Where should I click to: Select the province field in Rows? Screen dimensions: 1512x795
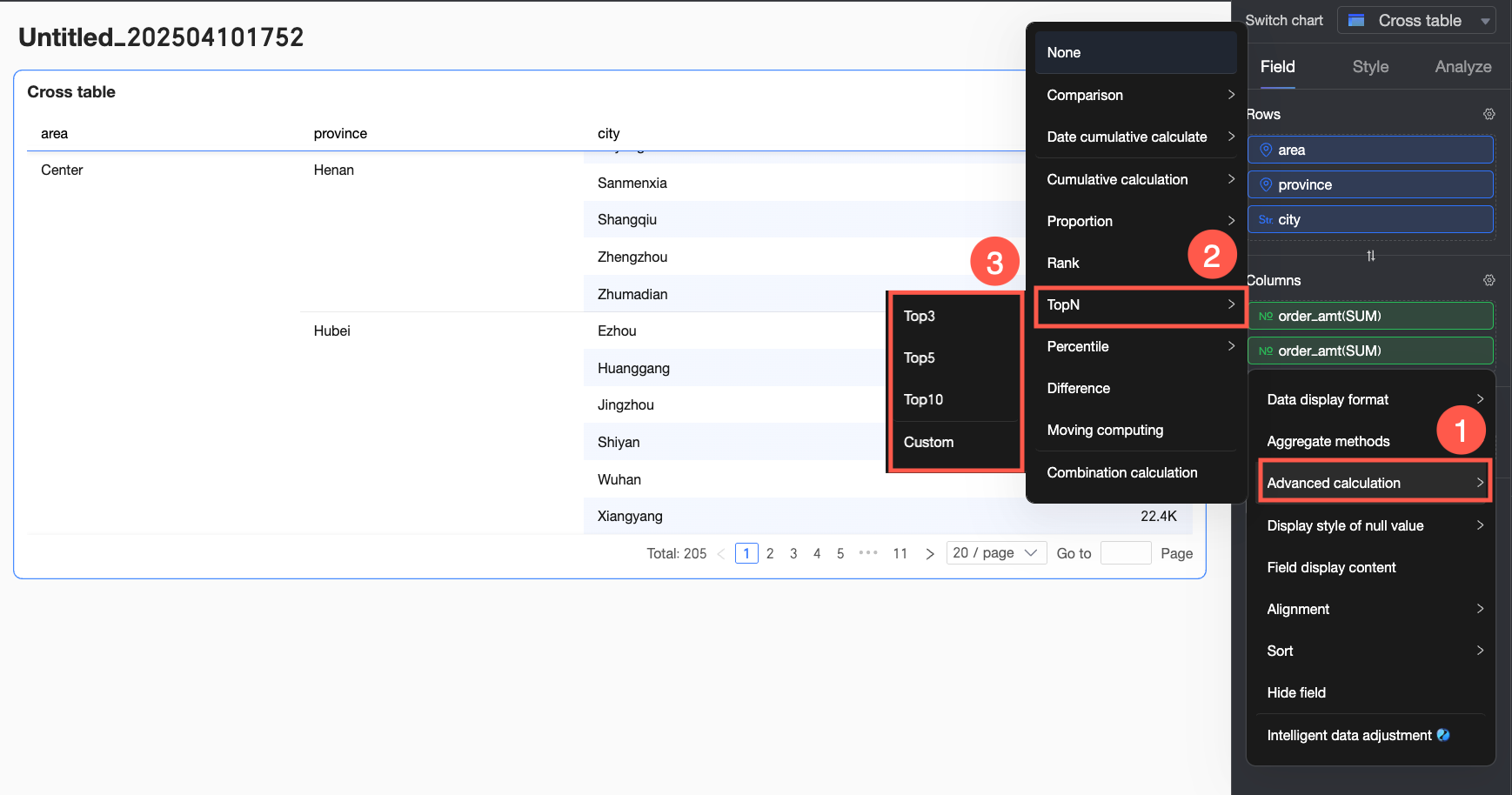[1371, 184]
